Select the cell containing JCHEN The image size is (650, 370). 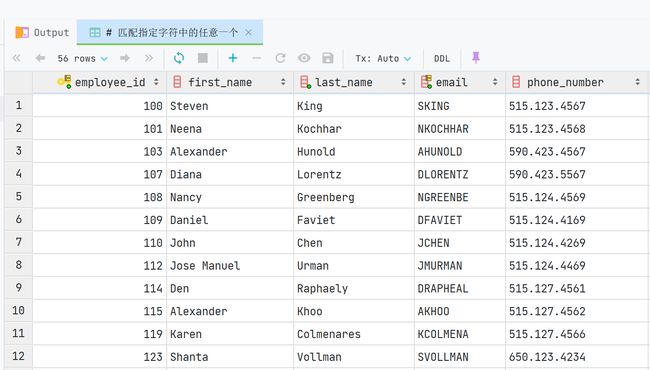point(460,242)
